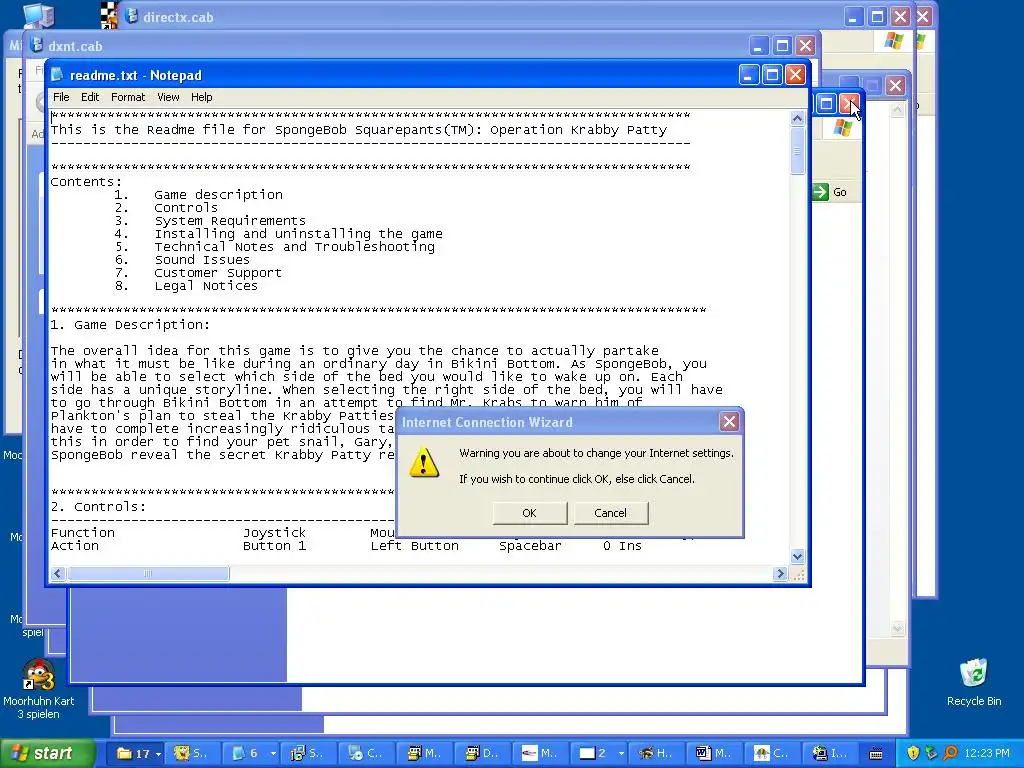Click the security shield tray icon
The image size is (1024, 768).
913,754
